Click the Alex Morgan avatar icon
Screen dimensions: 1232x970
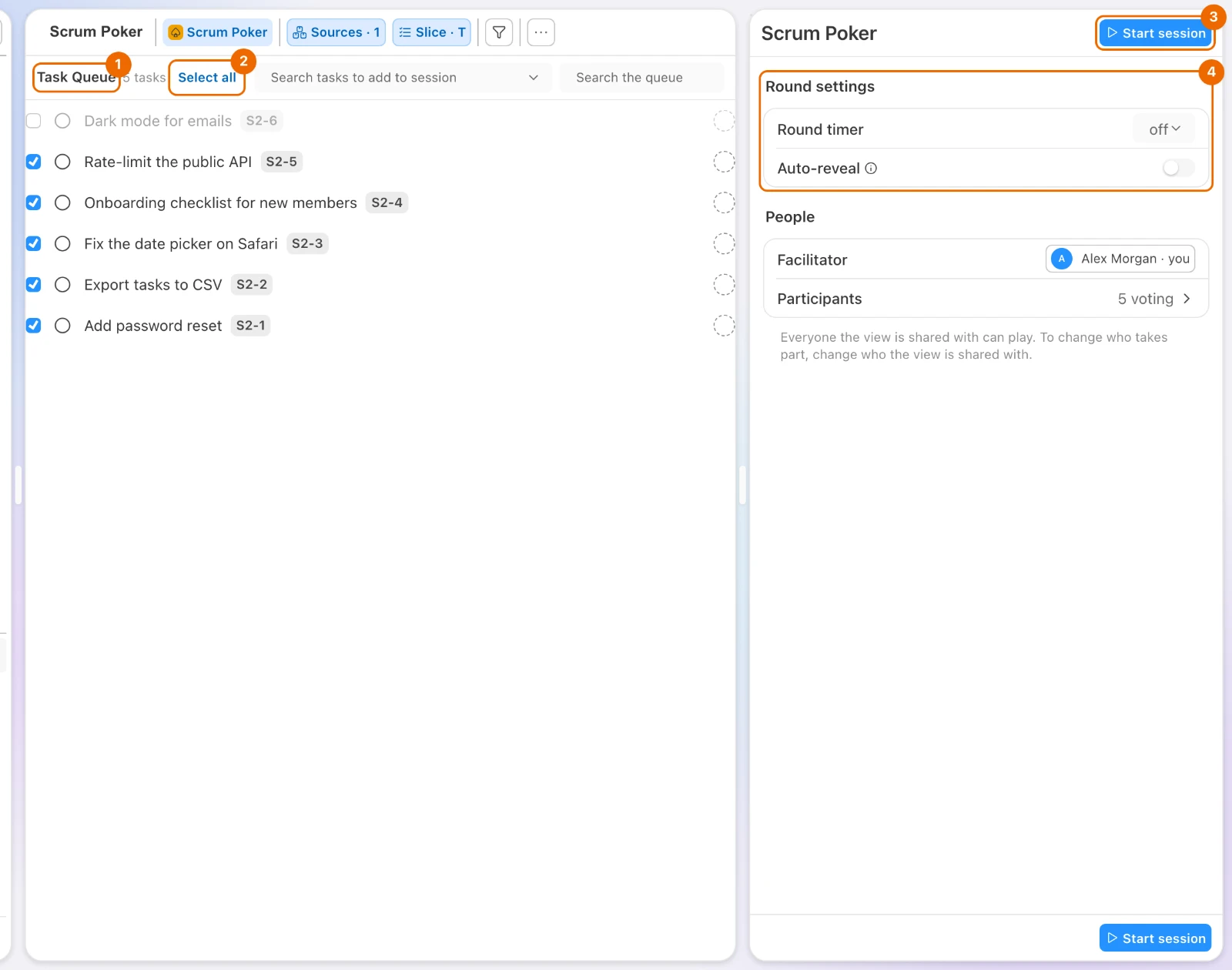point(1062,259)
